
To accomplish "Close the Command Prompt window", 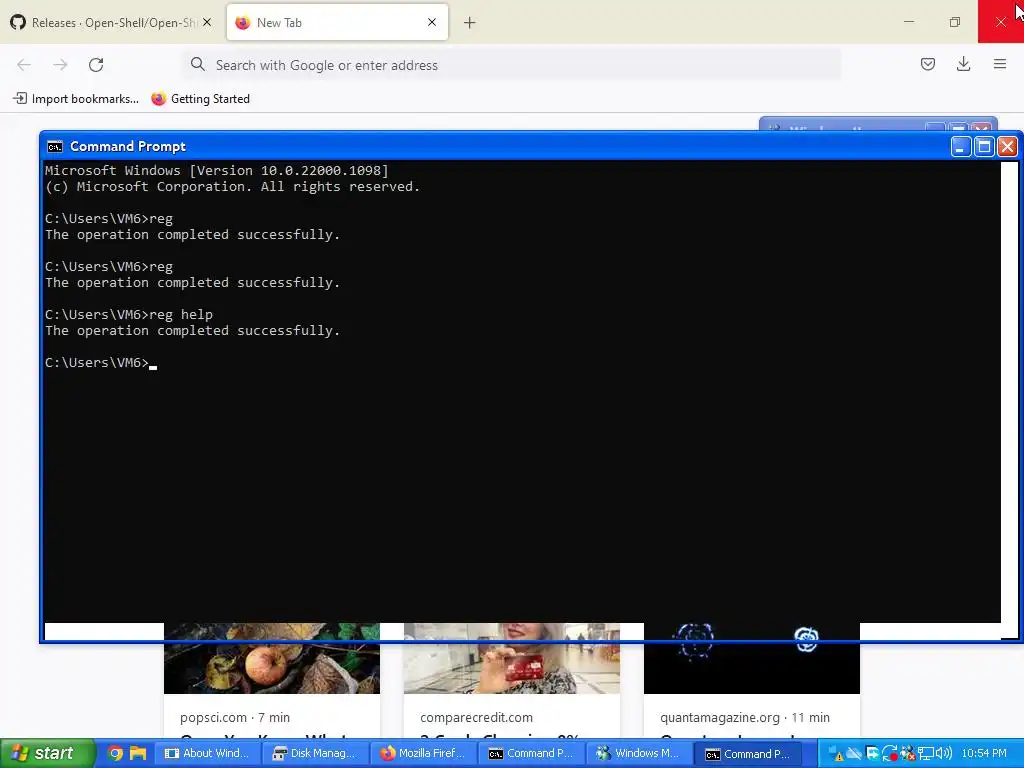I will tap(1007, 146).
